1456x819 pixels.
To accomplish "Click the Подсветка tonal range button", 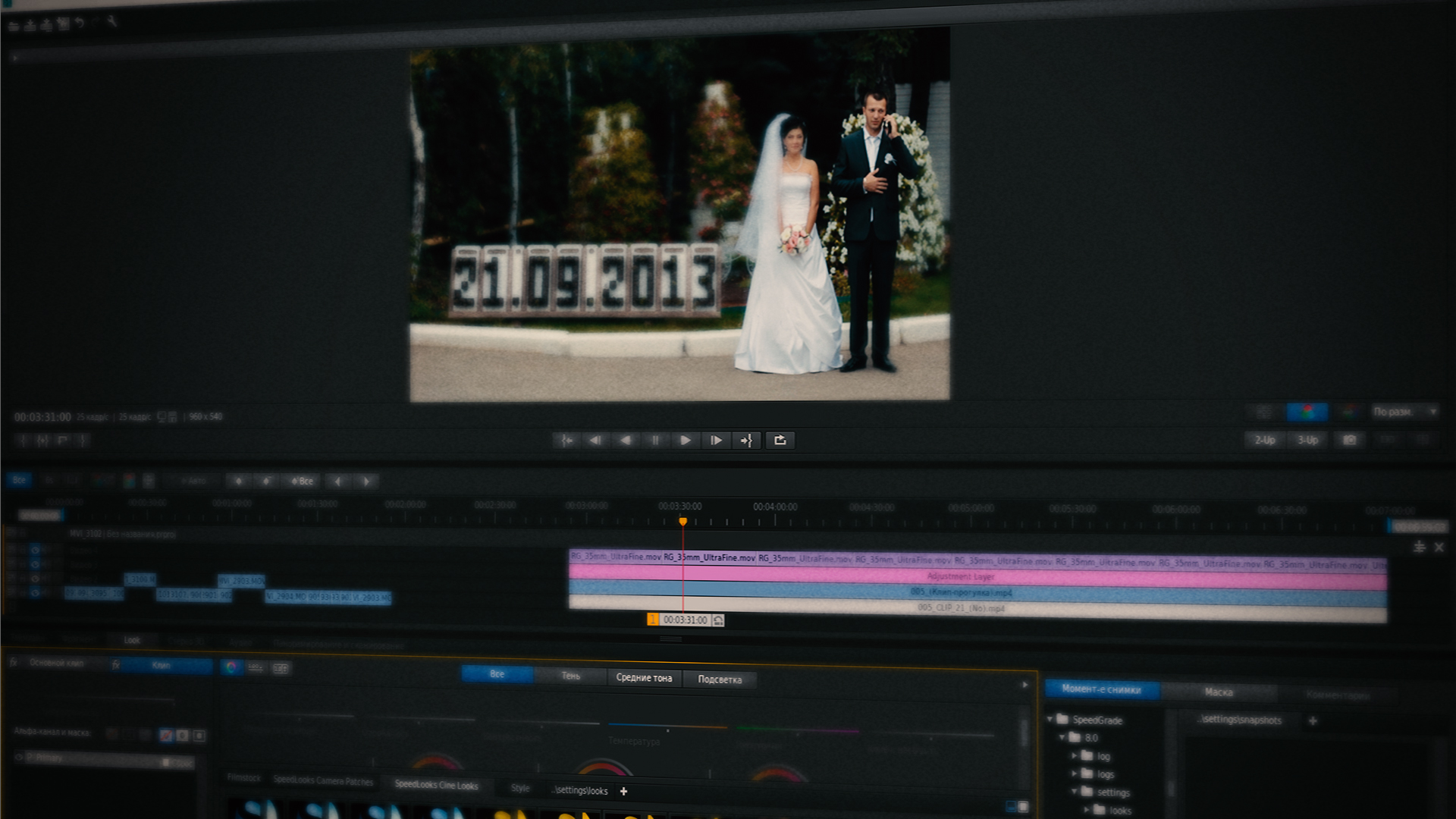I will [x=720, y=679].
